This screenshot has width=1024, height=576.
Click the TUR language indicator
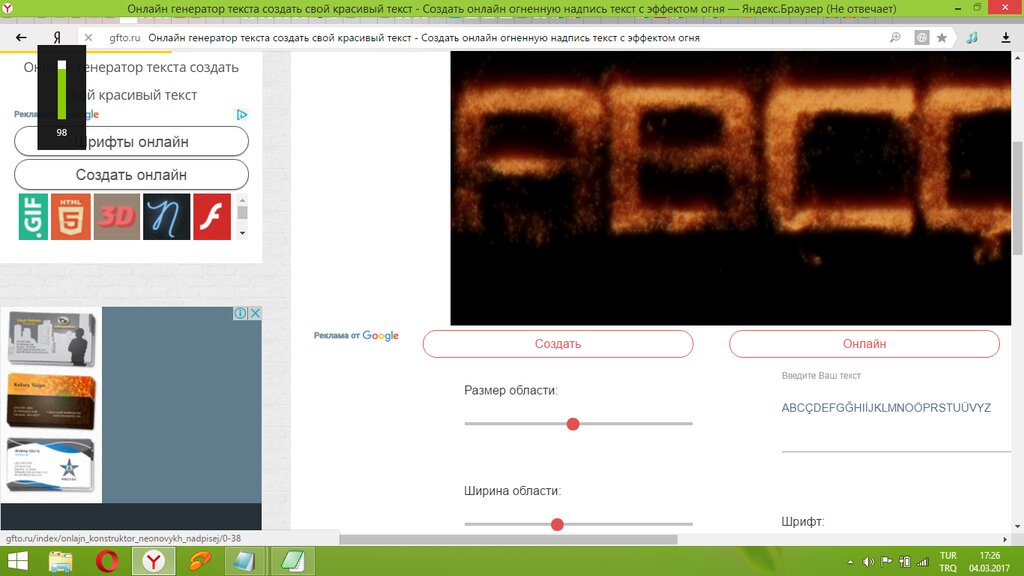coord(948,556)
